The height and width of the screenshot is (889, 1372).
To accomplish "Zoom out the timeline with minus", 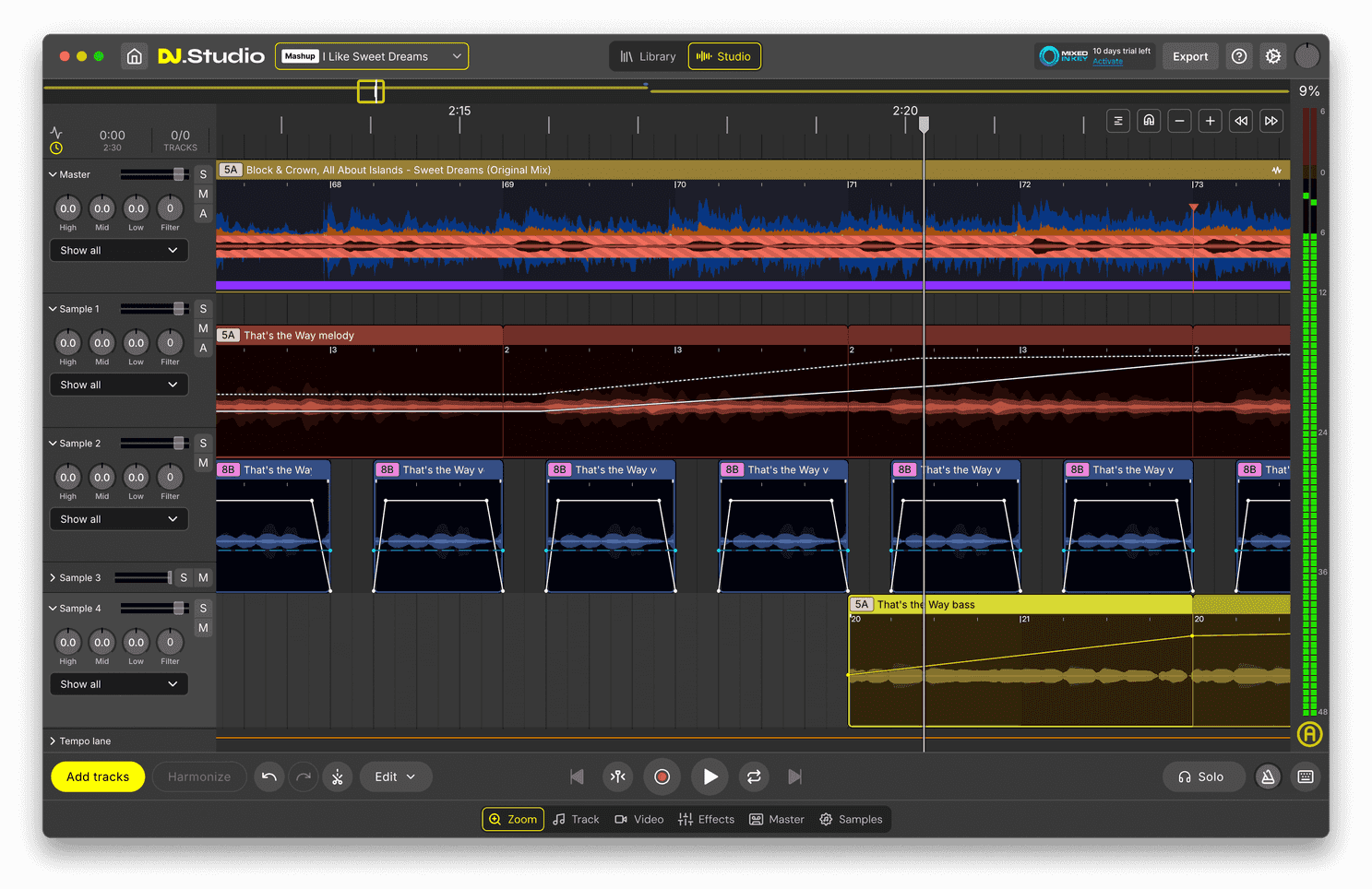I will [x=1179, y=121].
